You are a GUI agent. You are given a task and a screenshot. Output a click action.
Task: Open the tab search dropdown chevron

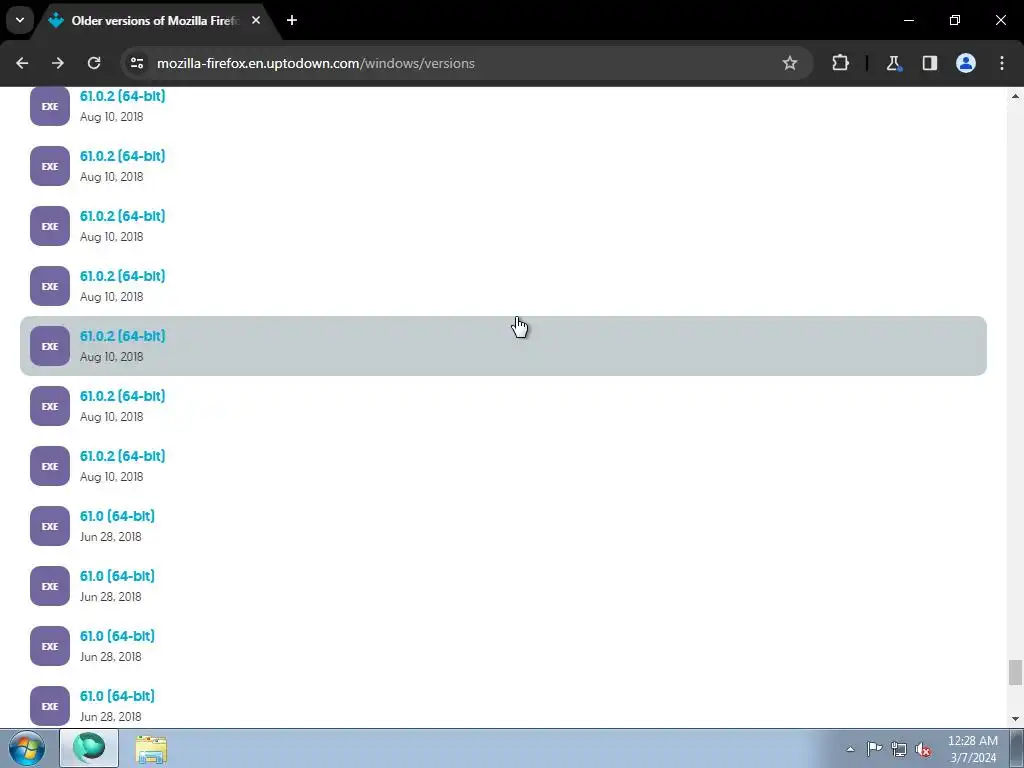click(x=20, y=20)
